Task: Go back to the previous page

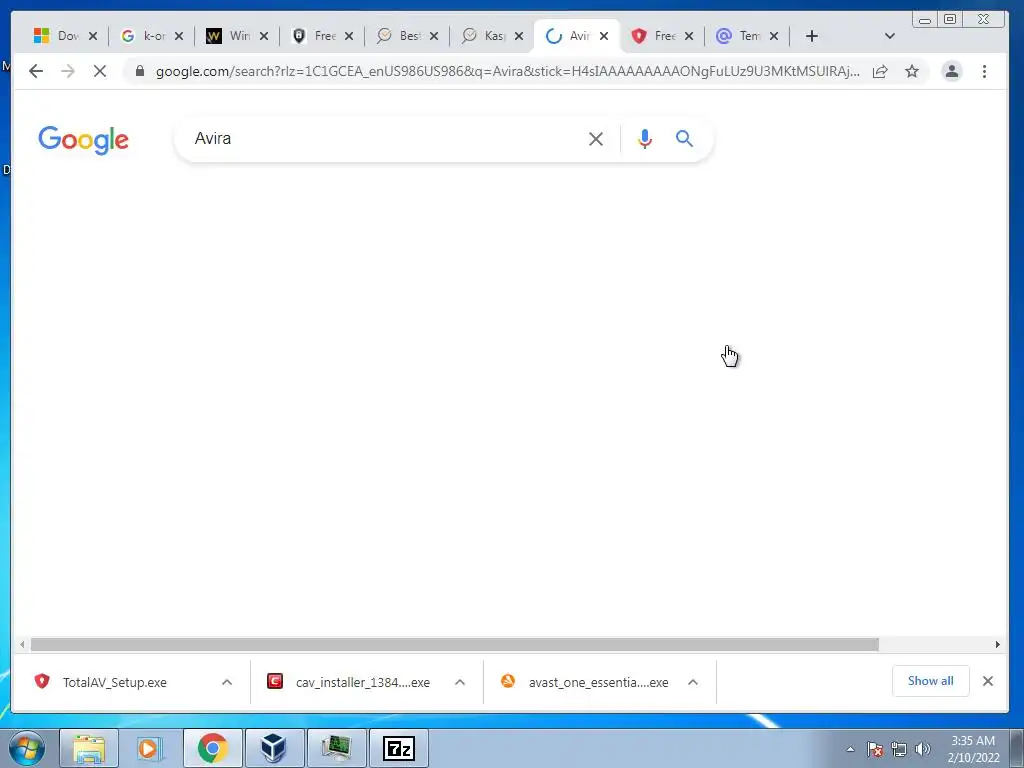Action: [x=36, y=71]
